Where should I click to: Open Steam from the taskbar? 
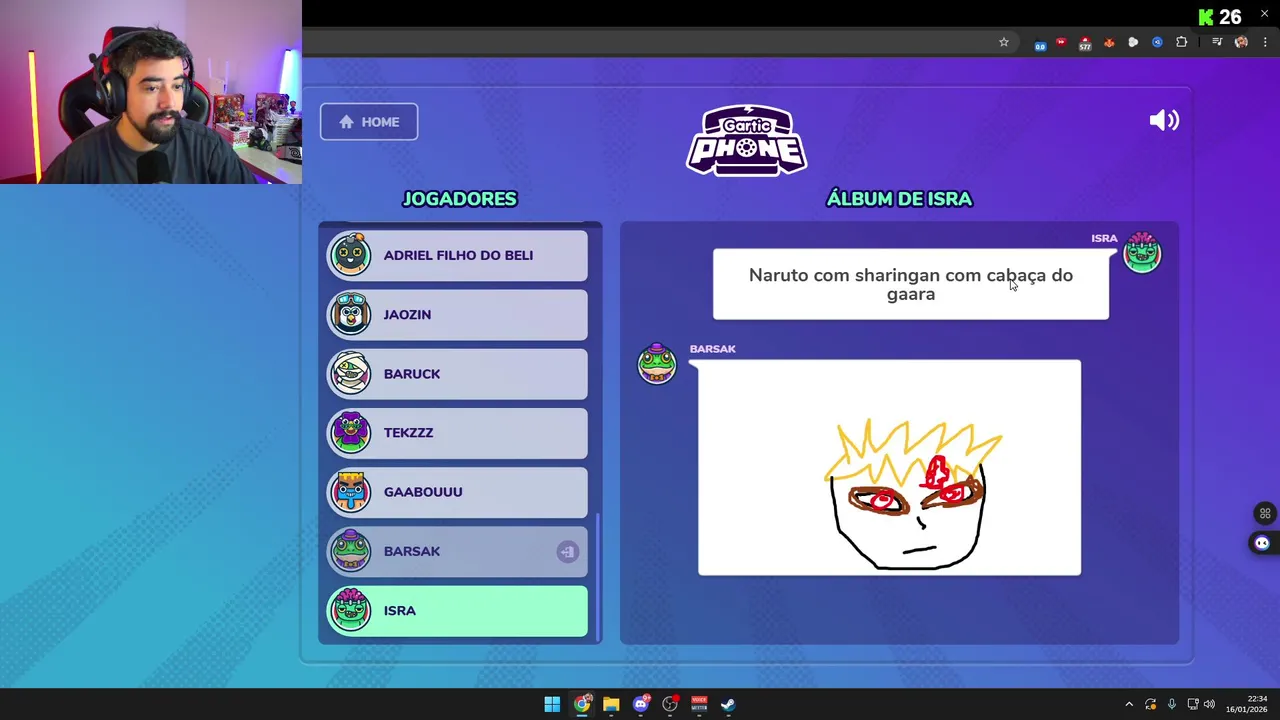(728, 705)
